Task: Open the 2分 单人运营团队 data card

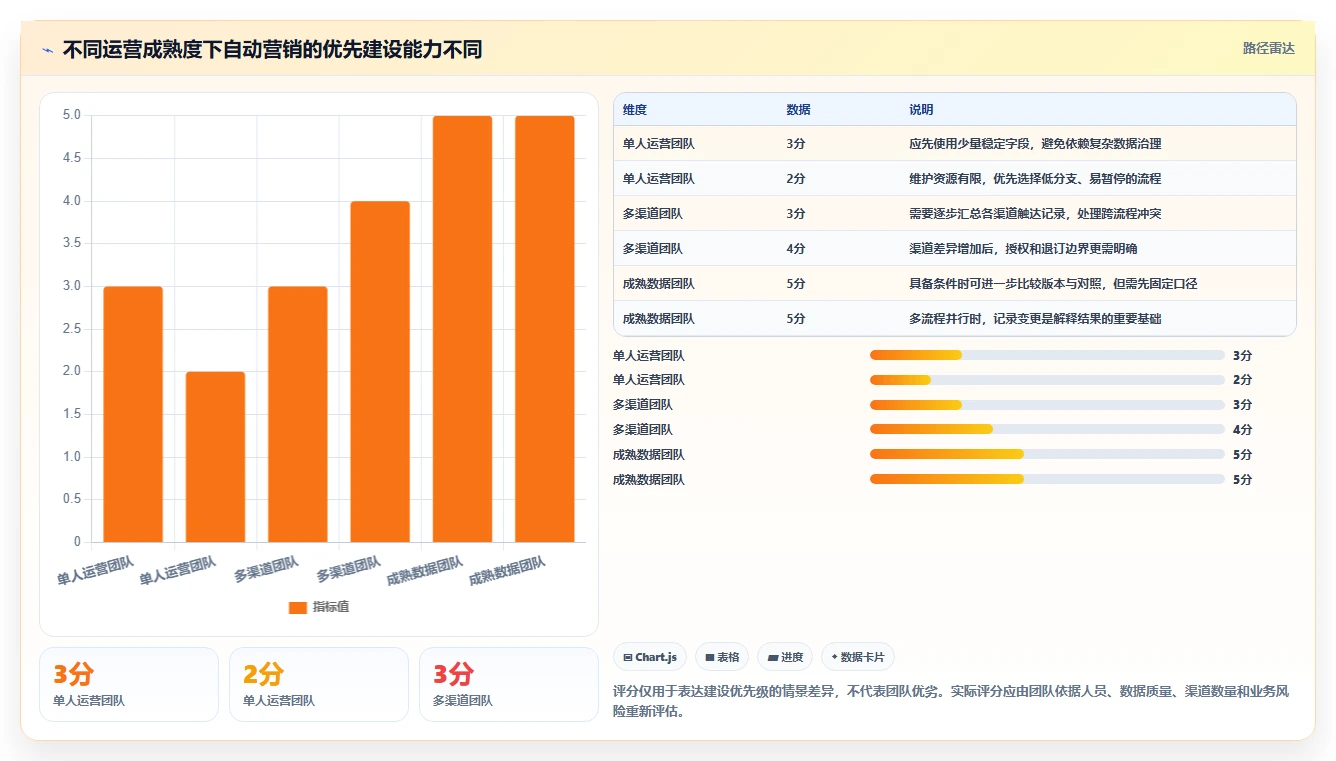Action: 319,684
